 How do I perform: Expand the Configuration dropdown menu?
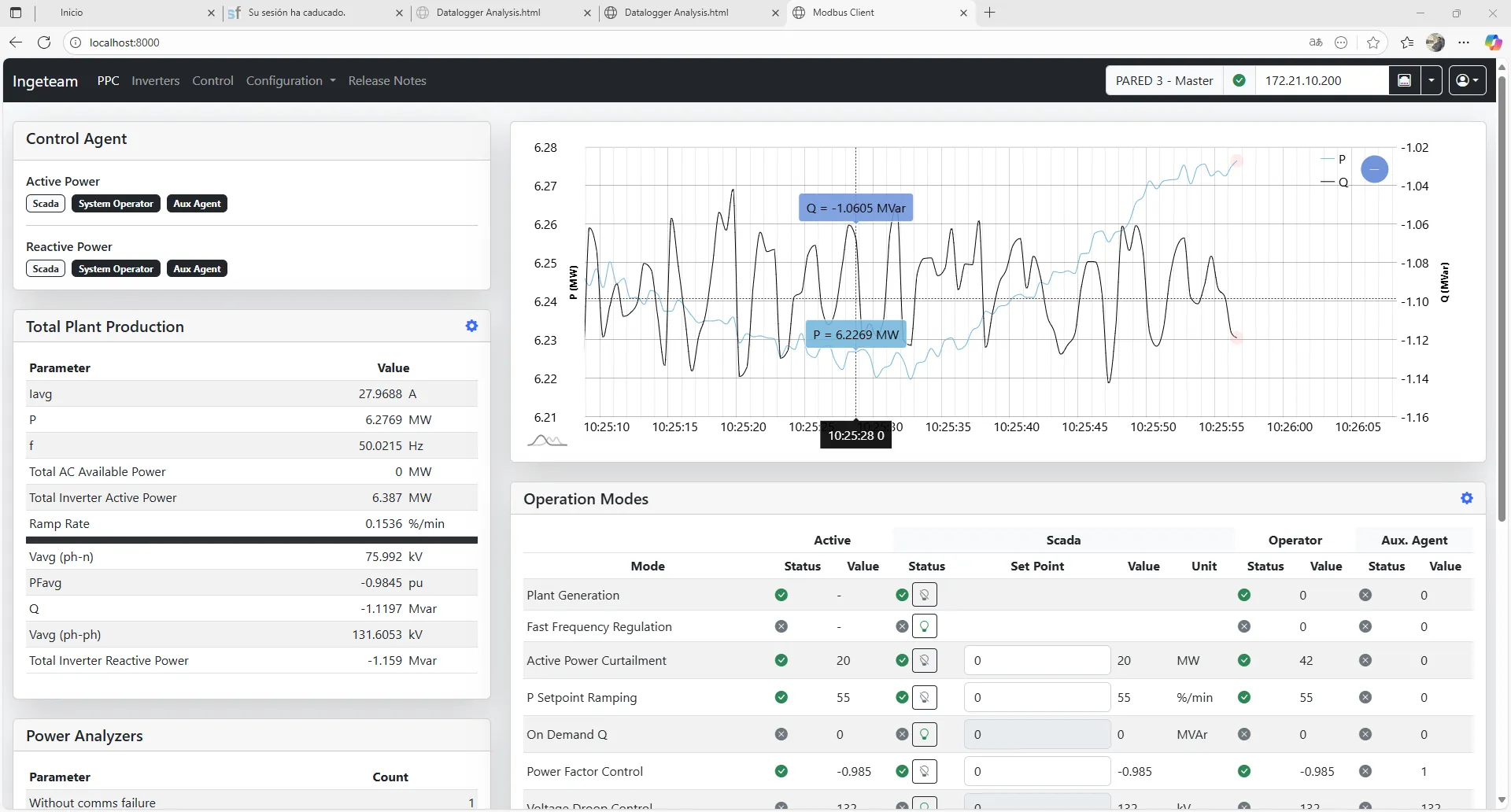290,81
